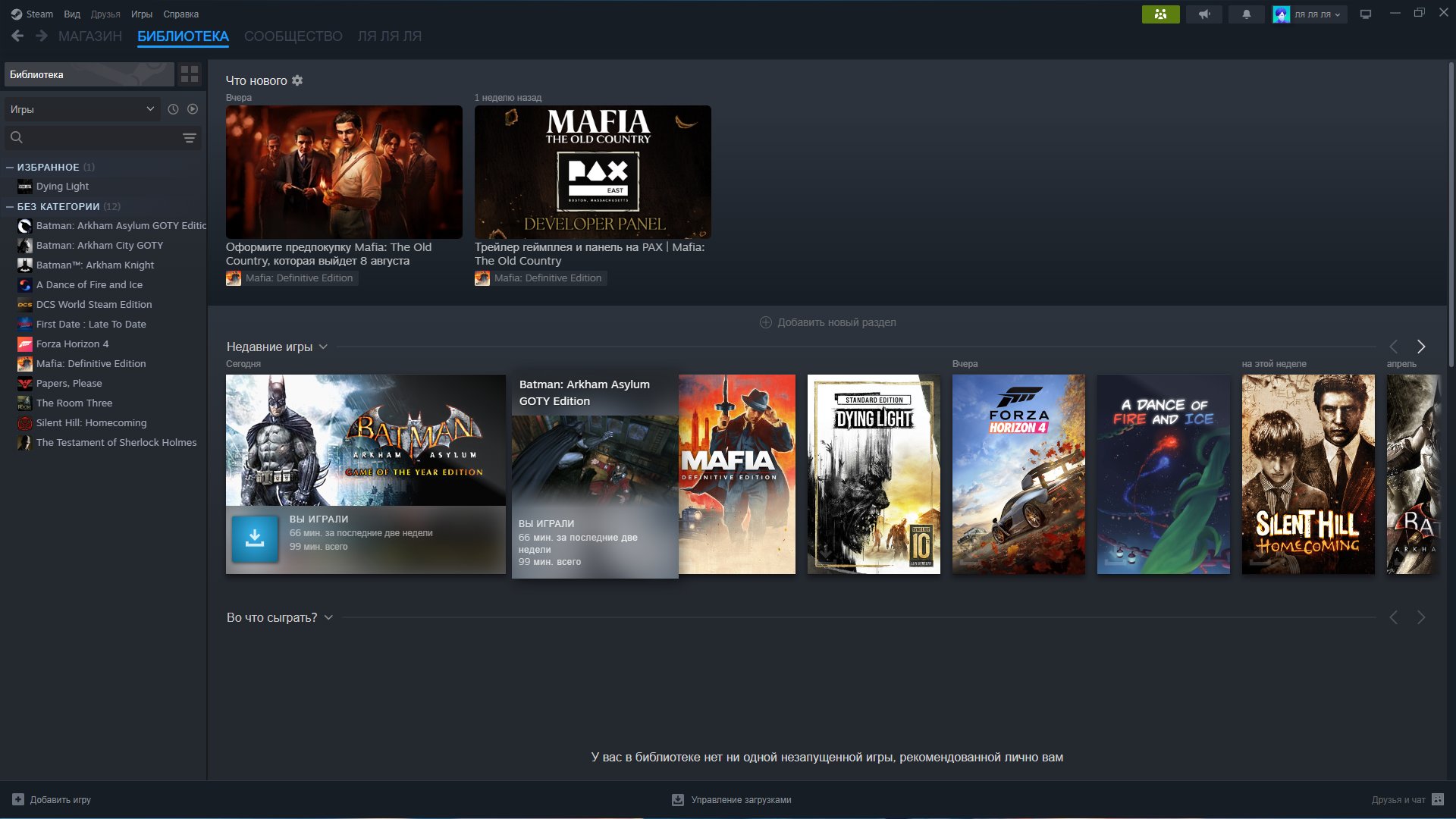Open Управление загрузками
Viewport: 1456px width, 819px height.
tap(732, 799)
